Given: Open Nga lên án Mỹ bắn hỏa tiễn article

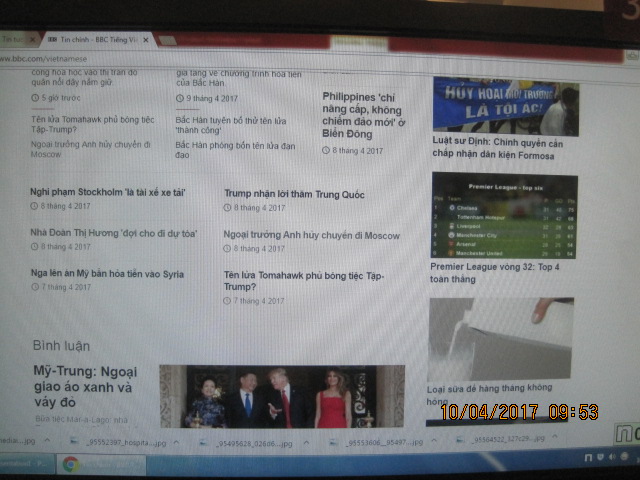Looking at the screenshot, I should (x=107, y=274).
